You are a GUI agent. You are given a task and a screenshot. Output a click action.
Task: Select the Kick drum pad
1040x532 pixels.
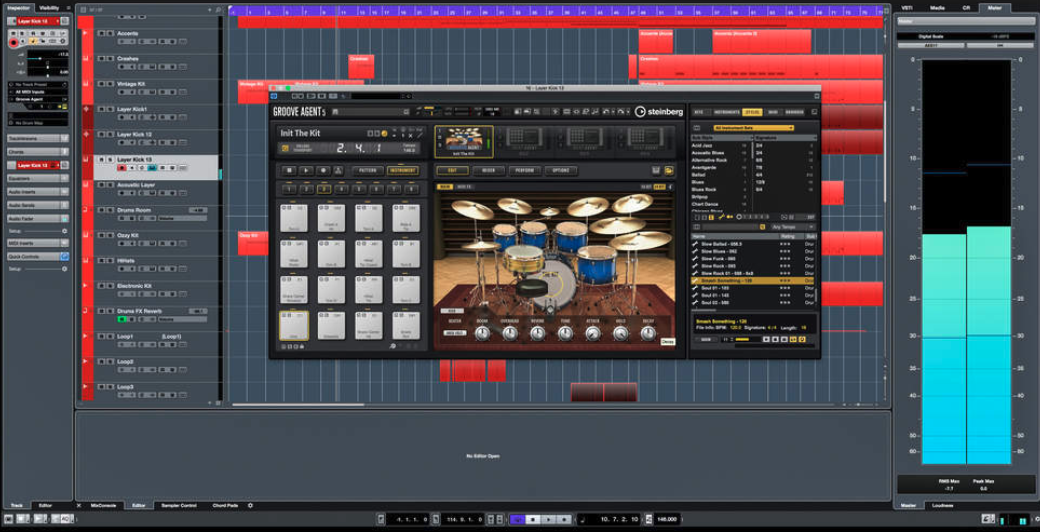293,325
